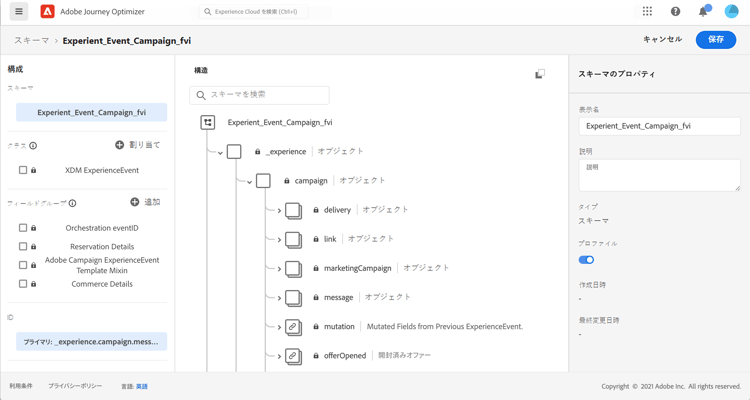The width and height of the screenshot is (750, 400).
Task: Focus the Experience Cloud search box
Action: (254, 11)
